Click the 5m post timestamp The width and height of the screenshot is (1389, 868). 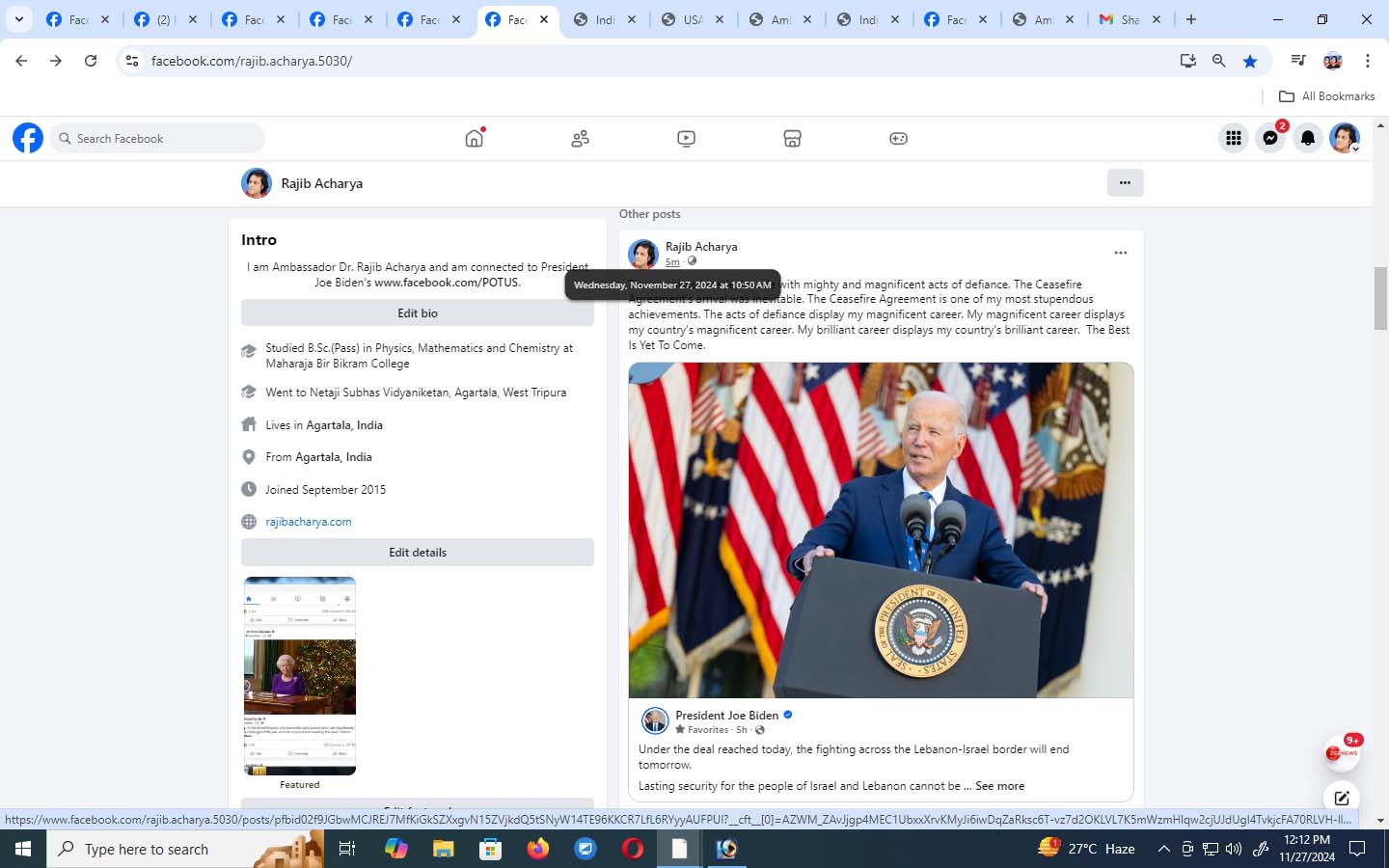[x=672, y=261]
